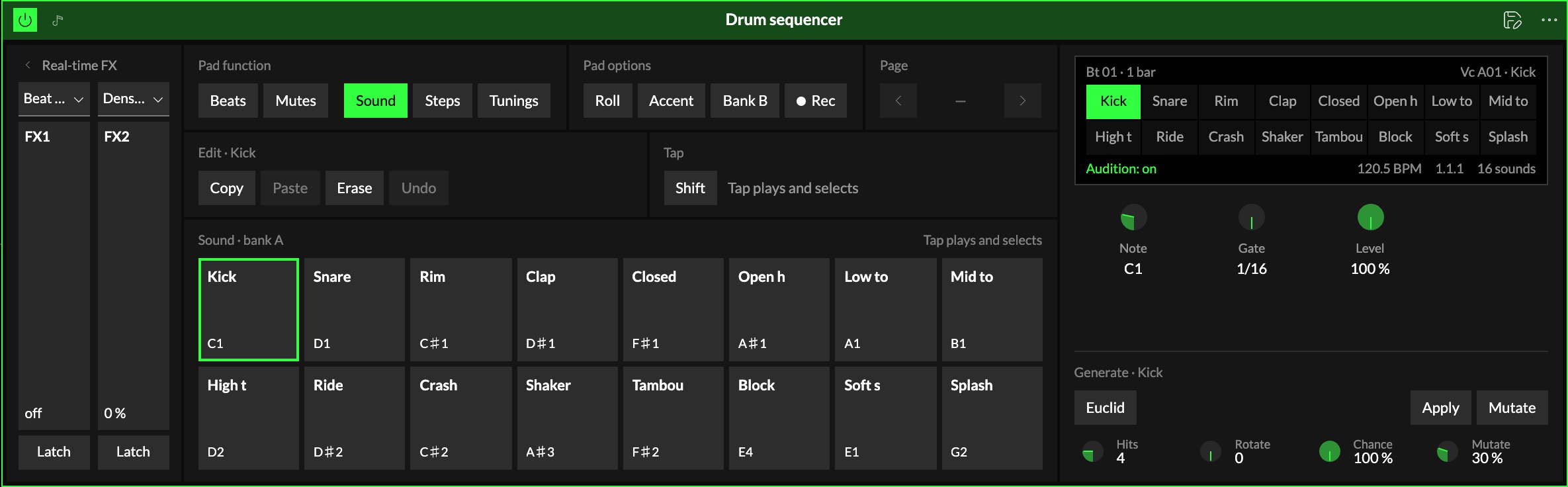Toggle Latch under FX1
This screenshot has width=1568, height=487.
click(x=54, y=452)
